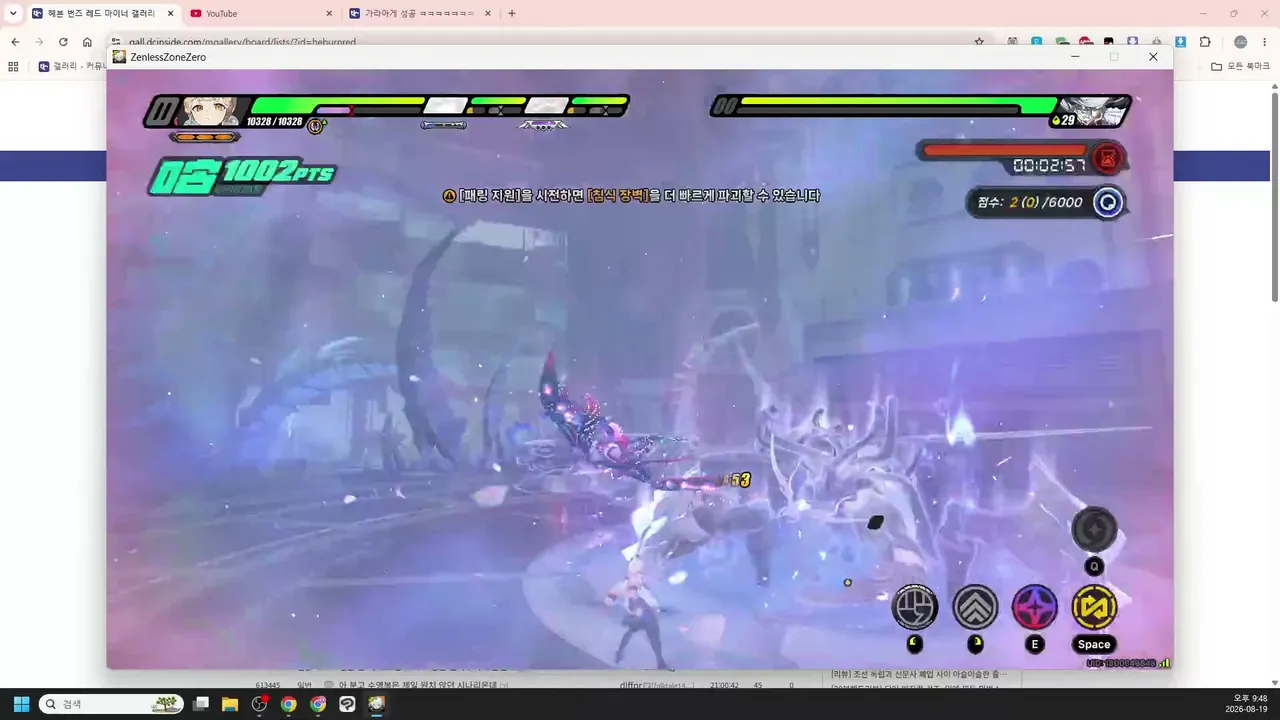Close the YouTube tab

click(x=329, y=13)
